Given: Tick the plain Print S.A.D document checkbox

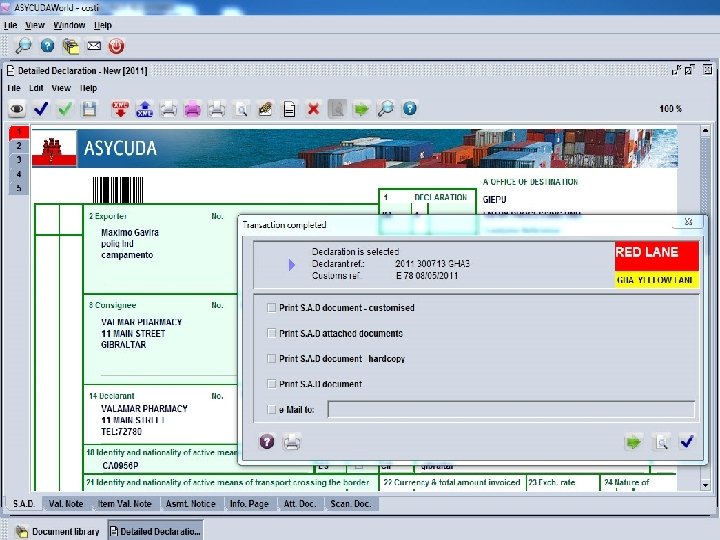Looking at the screenshot, I should pos(271,383).
